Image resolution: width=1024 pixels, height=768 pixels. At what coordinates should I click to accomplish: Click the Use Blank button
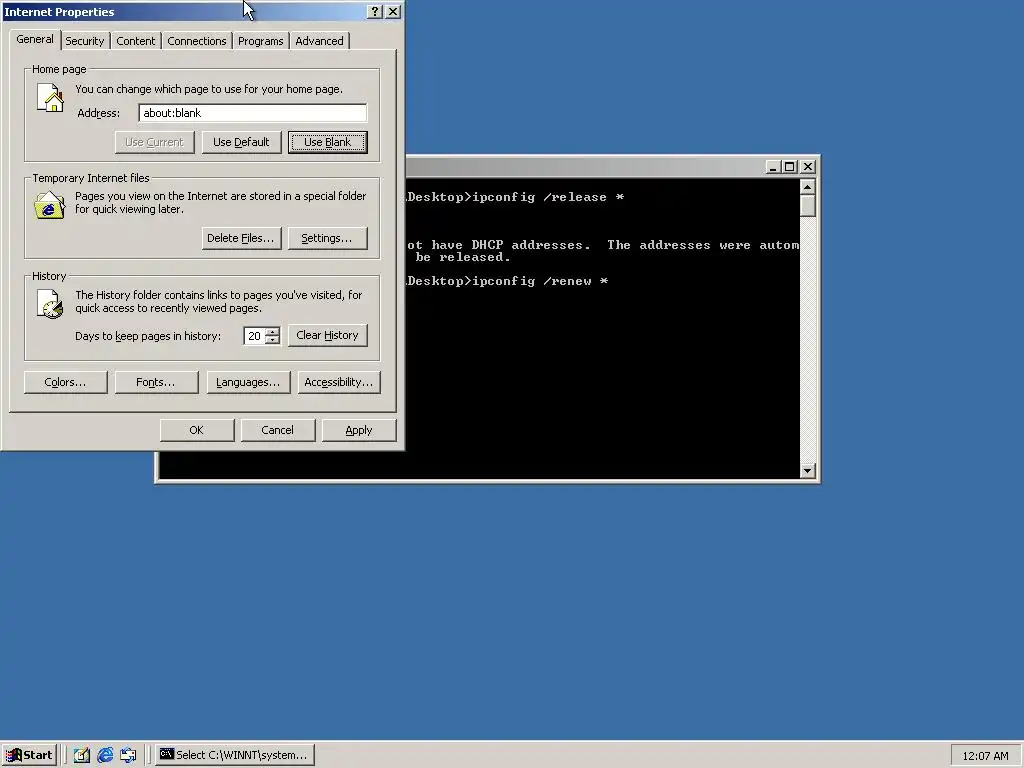(328, 142)
